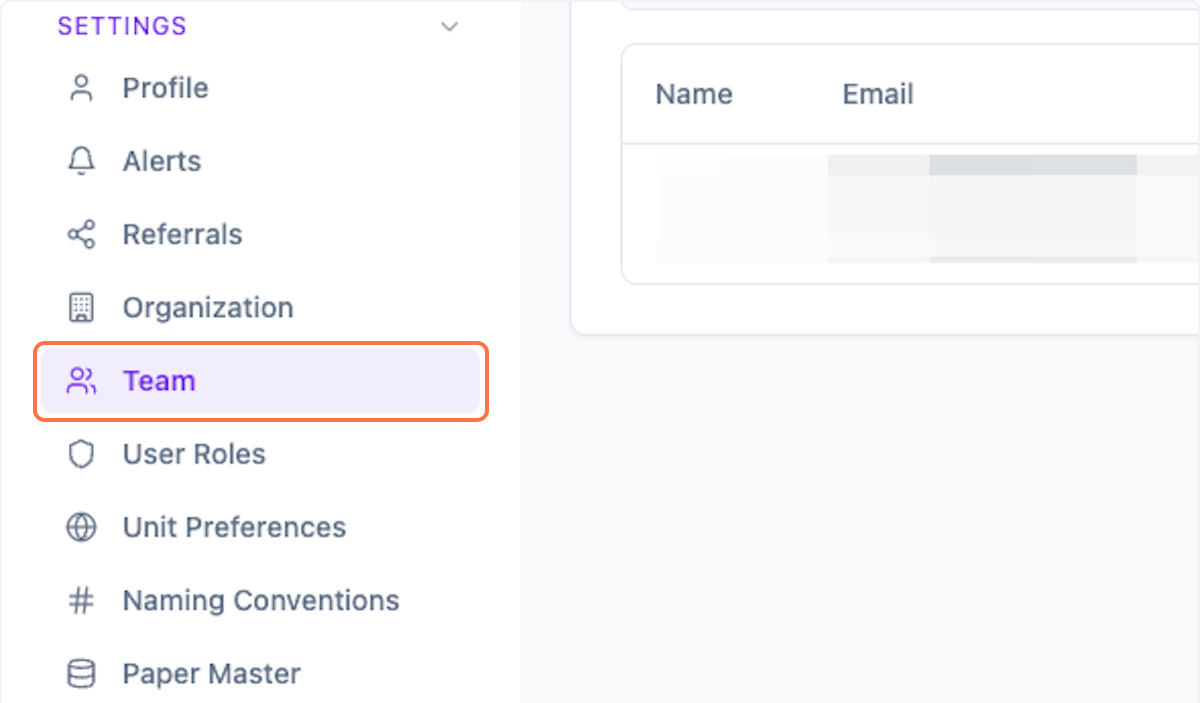This screenshot has height=703, width=1200.
Task: Open the Naming Conventions settings
Action: pyautogui.click(x=260, y=600)
